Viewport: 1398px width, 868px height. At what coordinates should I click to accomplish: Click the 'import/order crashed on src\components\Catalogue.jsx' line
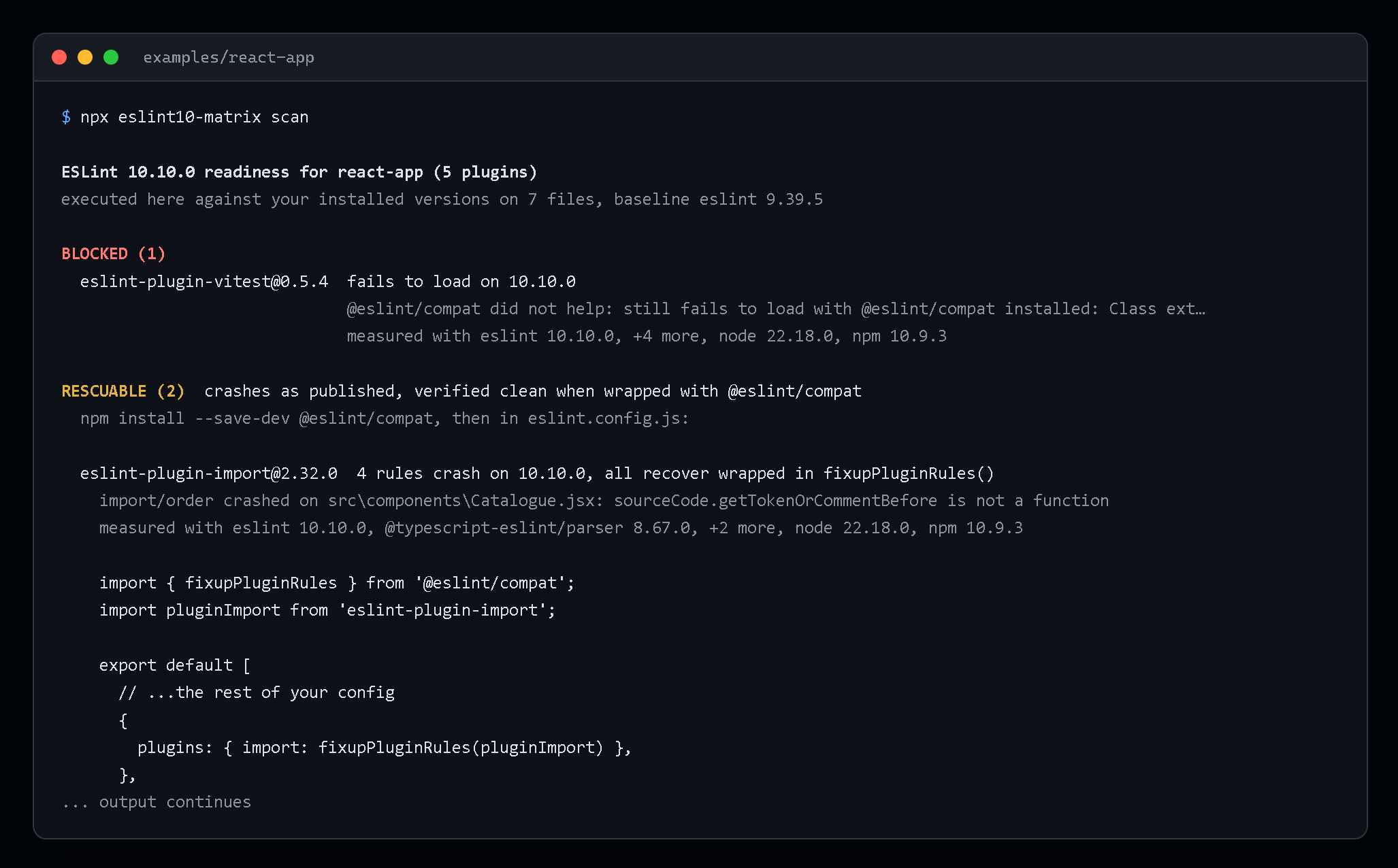[x=604, y=501]
